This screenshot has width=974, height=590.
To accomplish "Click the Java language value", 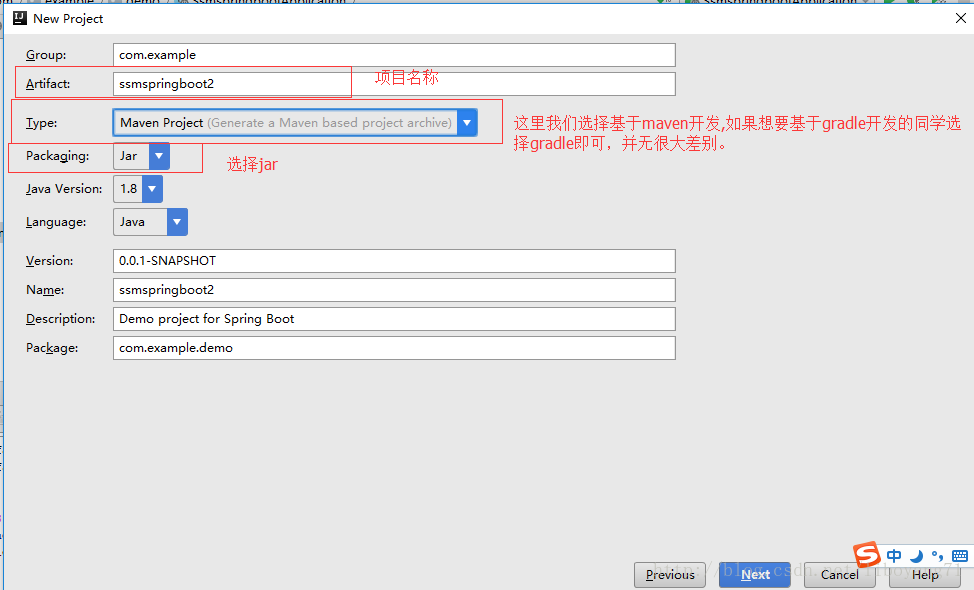I will [x=132, y=222].
